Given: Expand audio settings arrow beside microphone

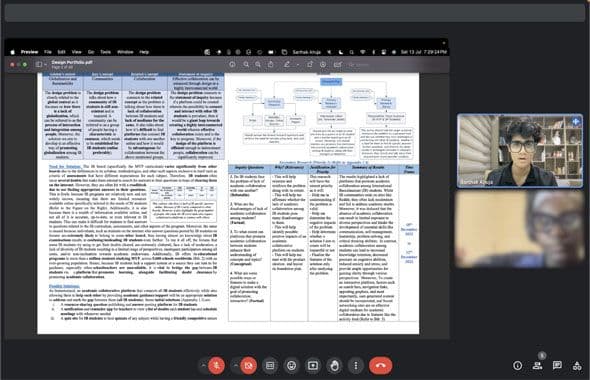Looking at the screenshot, I should (x=203, y=365).
